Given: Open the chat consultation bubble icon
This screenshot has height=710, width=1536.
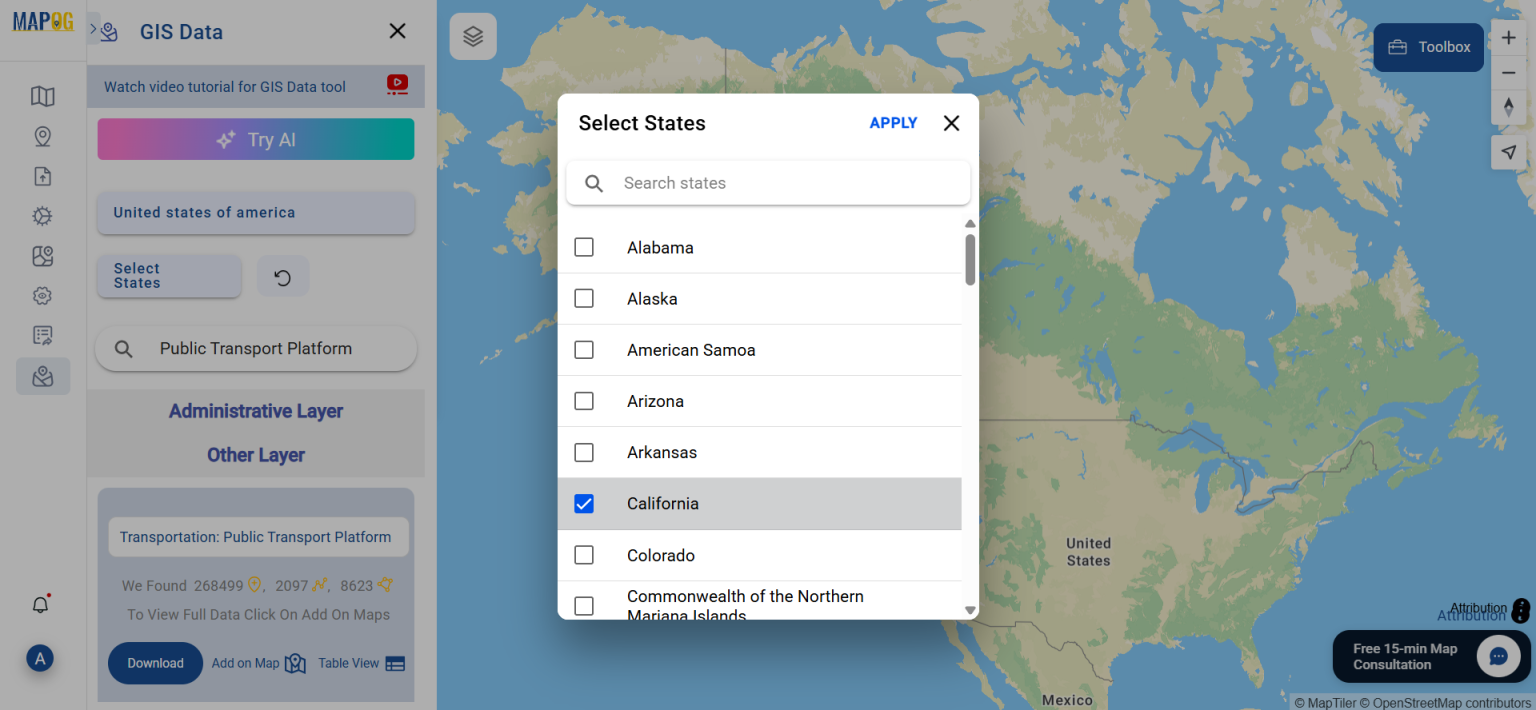Looking at the screenshot, I should (1498, 656).
